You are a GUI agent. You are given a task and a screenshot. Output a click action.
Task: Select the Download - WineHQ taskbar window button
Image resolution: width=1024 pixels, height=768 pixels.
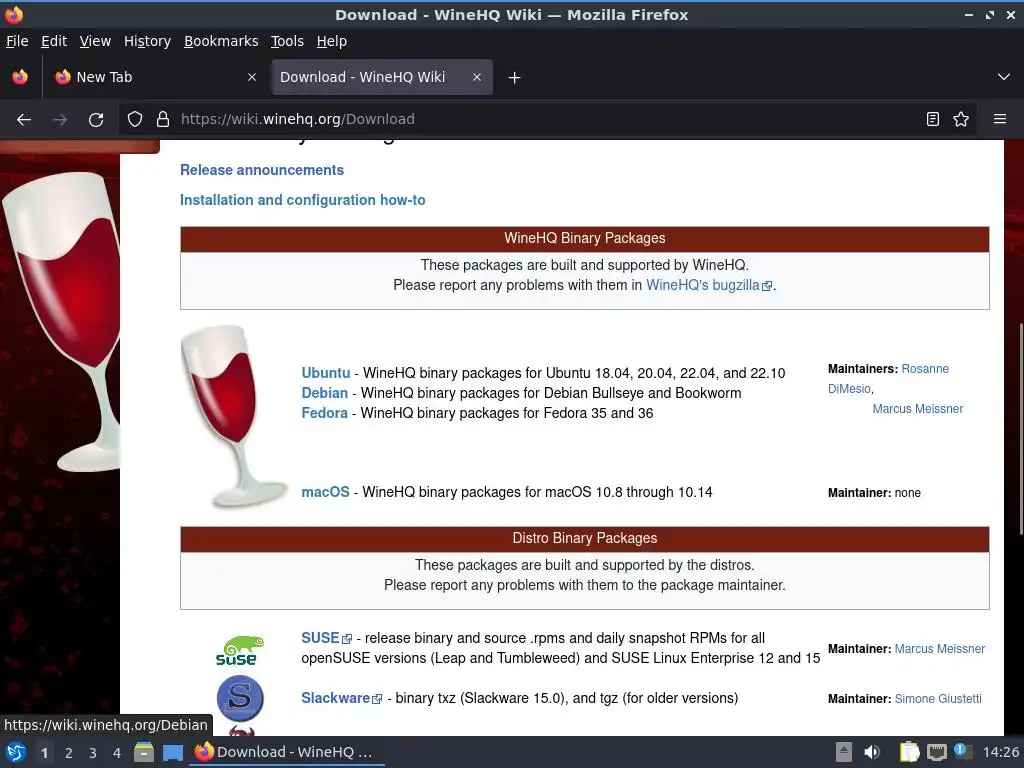pos(287,752)
